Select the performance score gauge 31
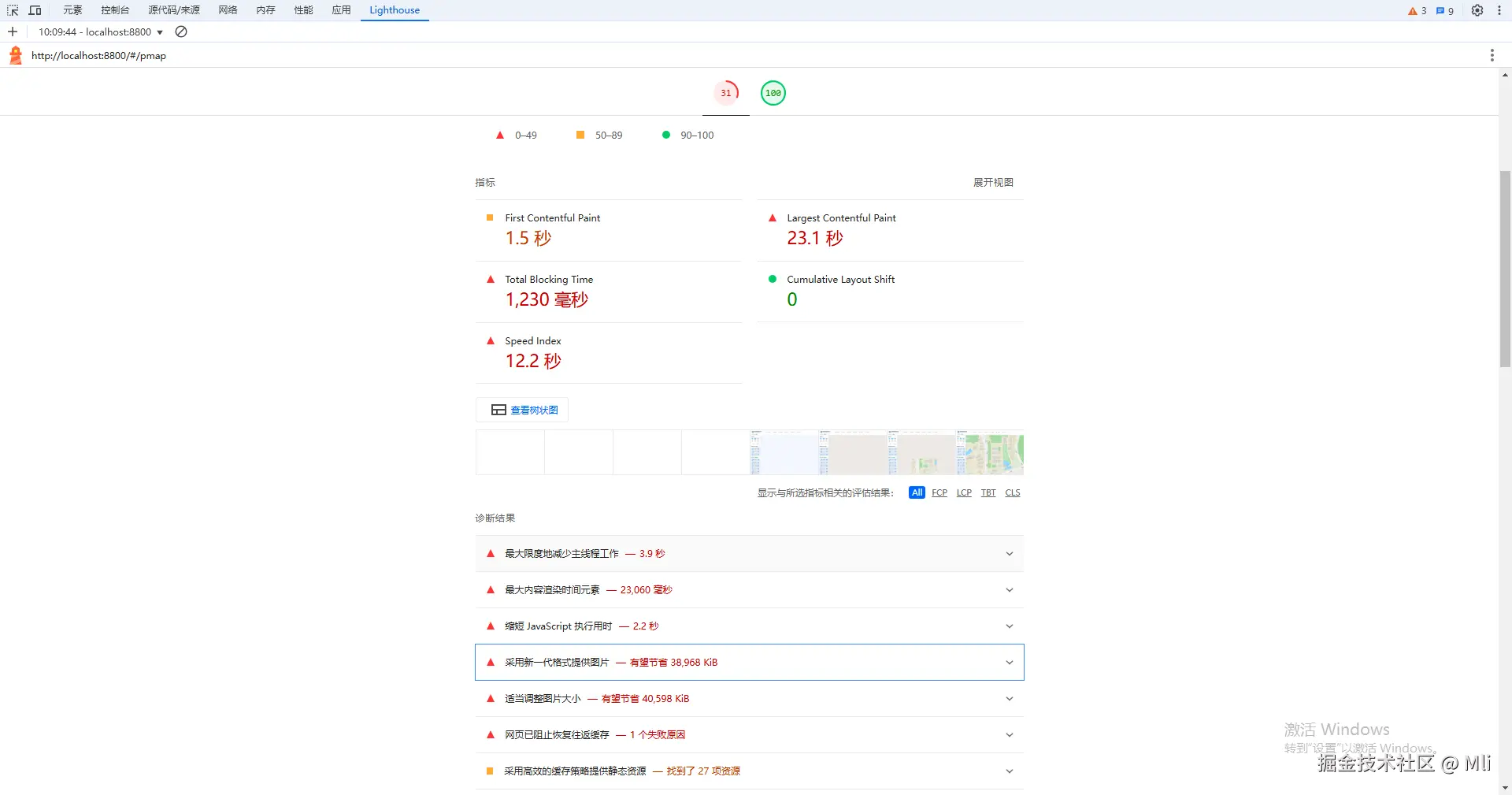1512x795 pixels. point(726,93)
